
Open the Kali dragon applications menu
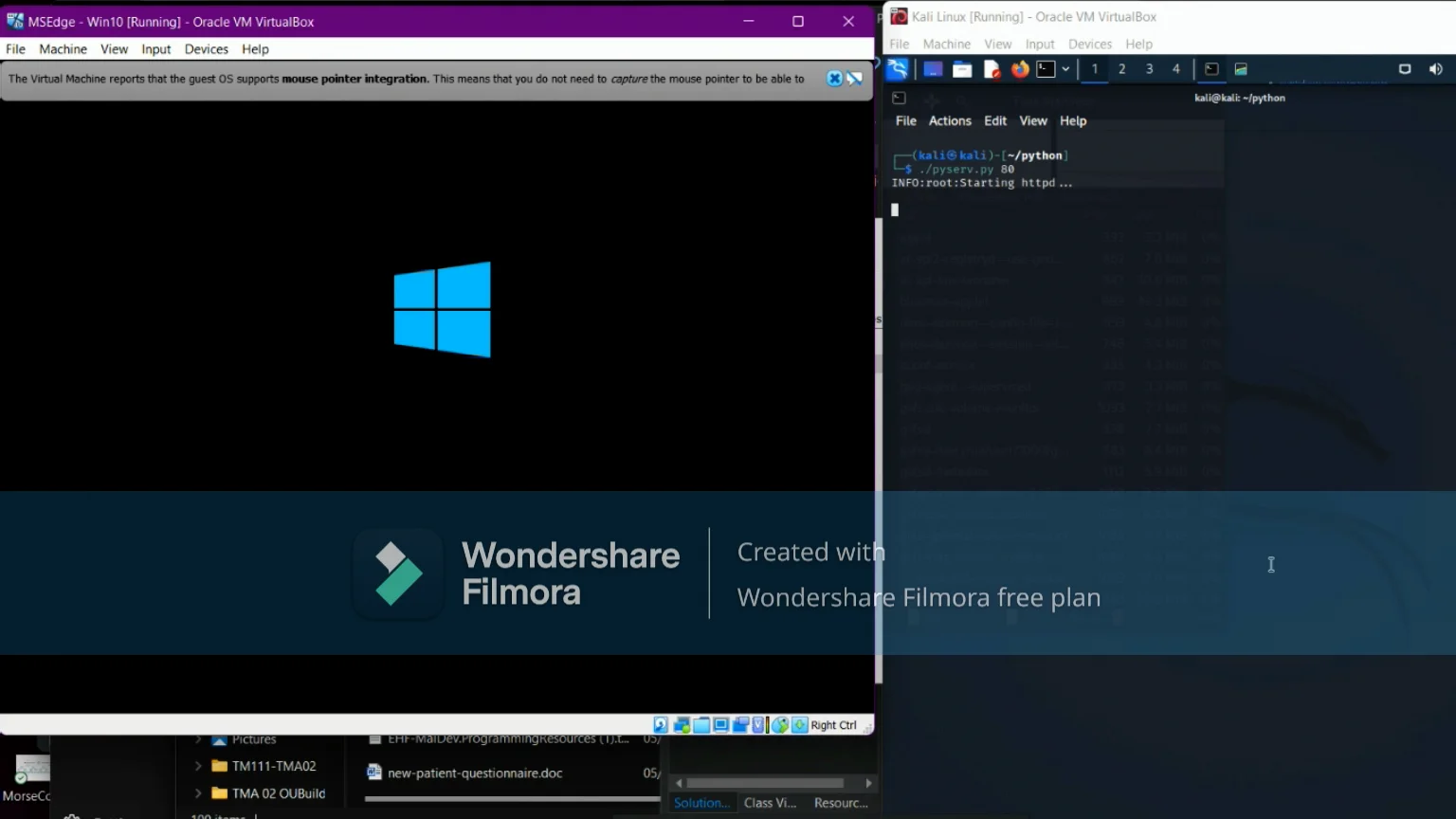pyautogui.click(x=898, y=69)
